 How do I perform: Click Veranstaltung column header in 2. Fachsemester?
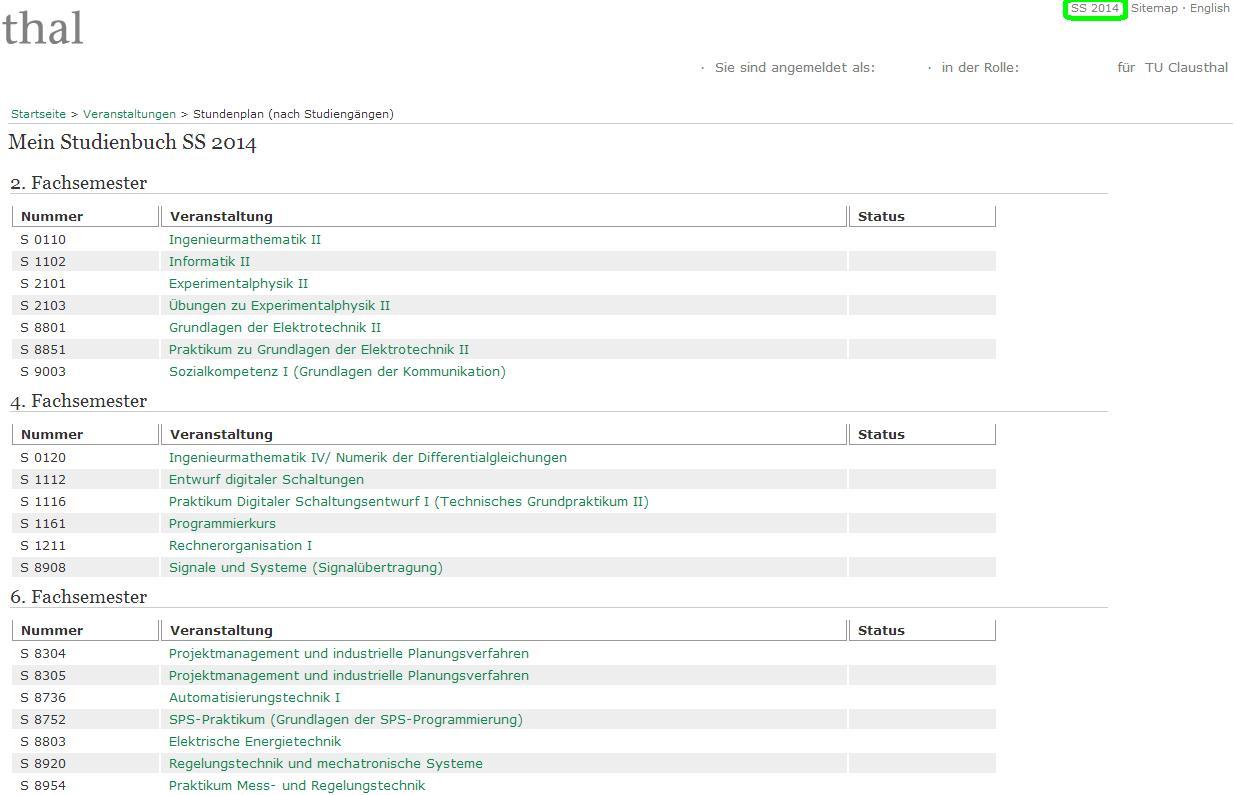tap(221, 217)
